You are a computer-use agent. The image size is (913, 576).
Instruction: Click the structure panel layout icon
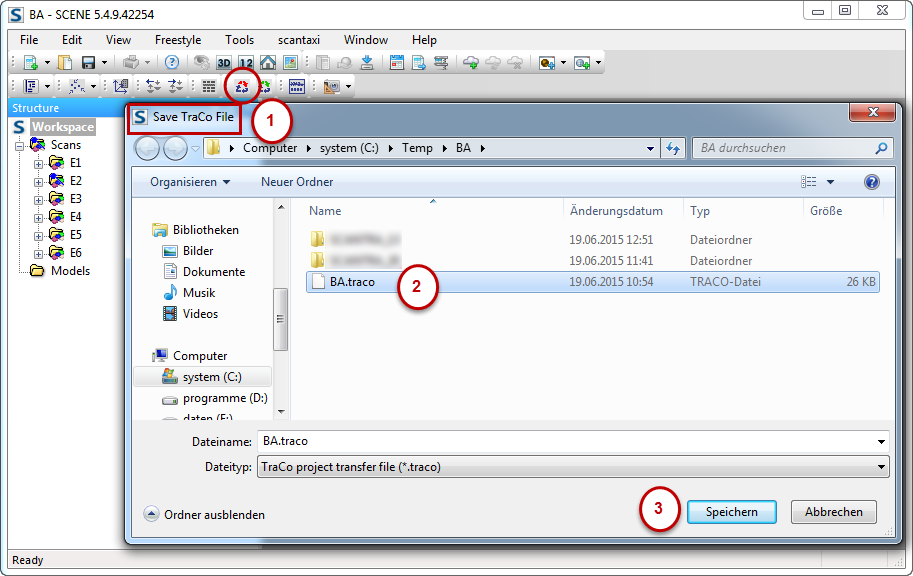(x=30, y=87)
